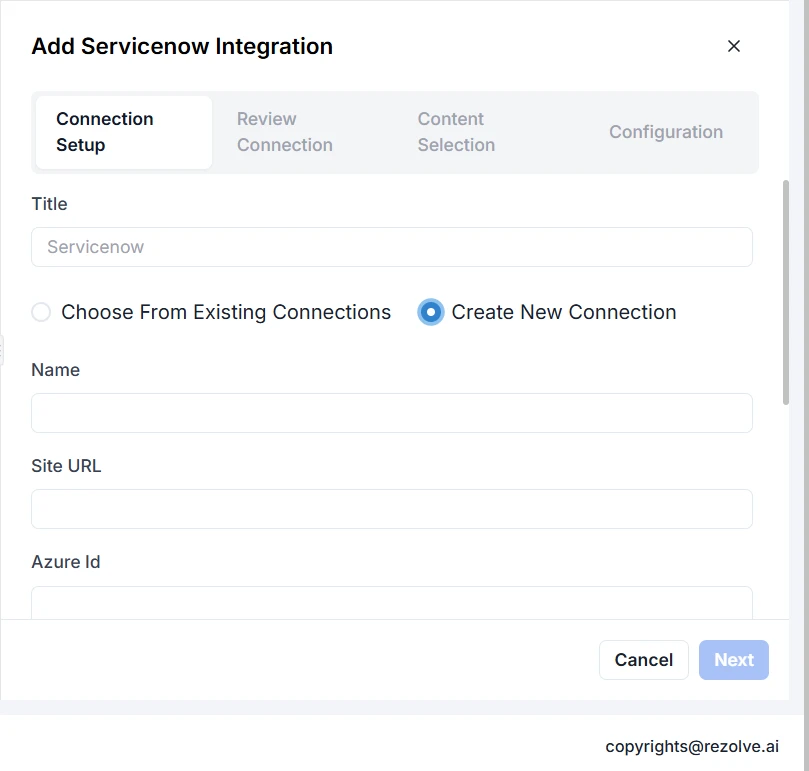The height and width of the screenshot is (771, 809).
Task: Click the Site URL field label
Action: (x=66, y=466)
